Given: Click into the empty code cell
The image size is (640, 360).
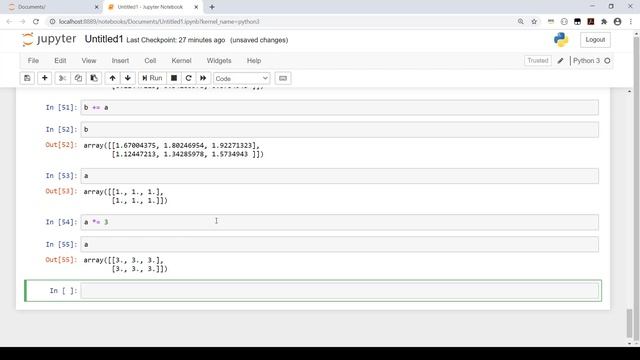Looking at the screenshot, I should tap(340, 291).
